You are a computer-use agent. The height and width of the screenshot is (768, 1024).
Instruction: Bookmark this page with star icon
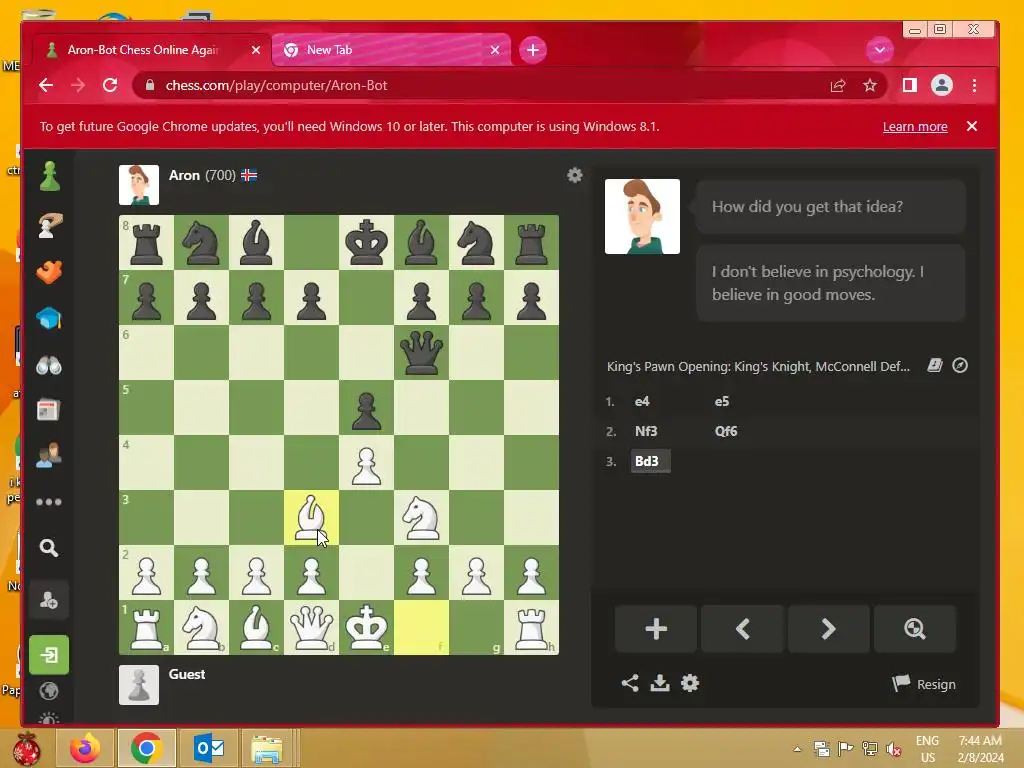tap(870, 85)
